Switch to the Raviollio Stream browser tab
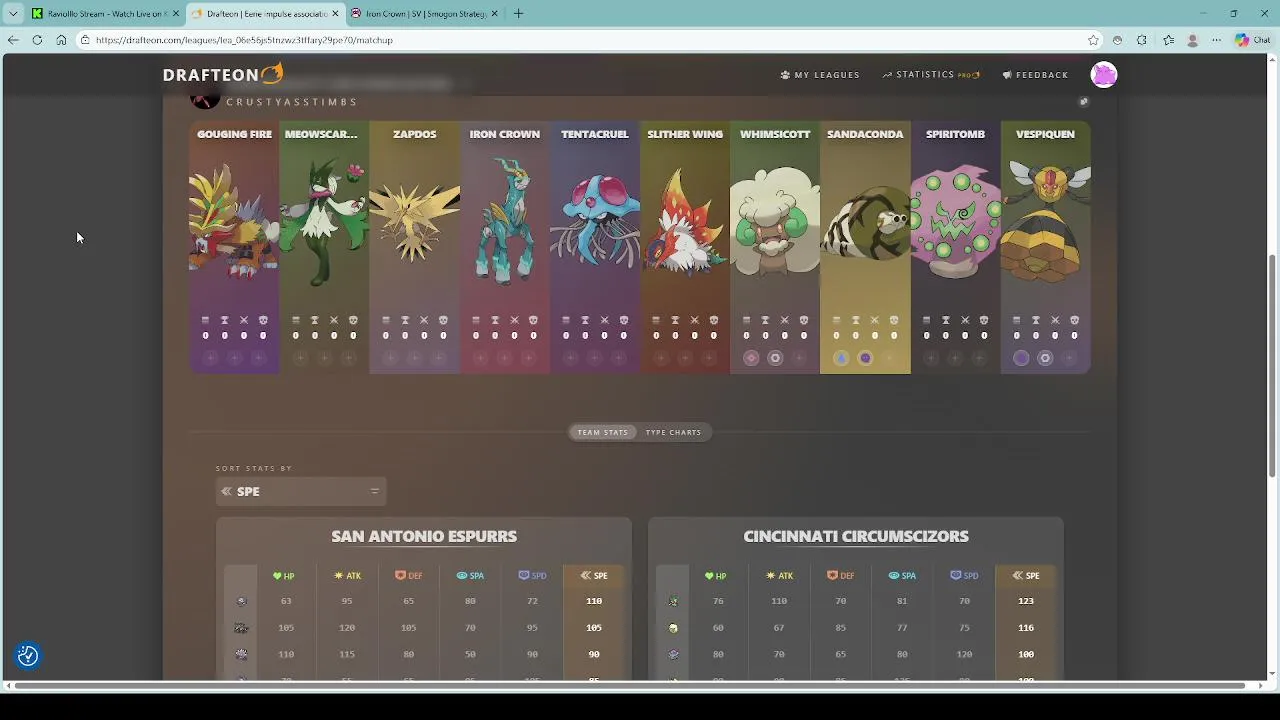The image size is (1280, 720). pos(104,14)
